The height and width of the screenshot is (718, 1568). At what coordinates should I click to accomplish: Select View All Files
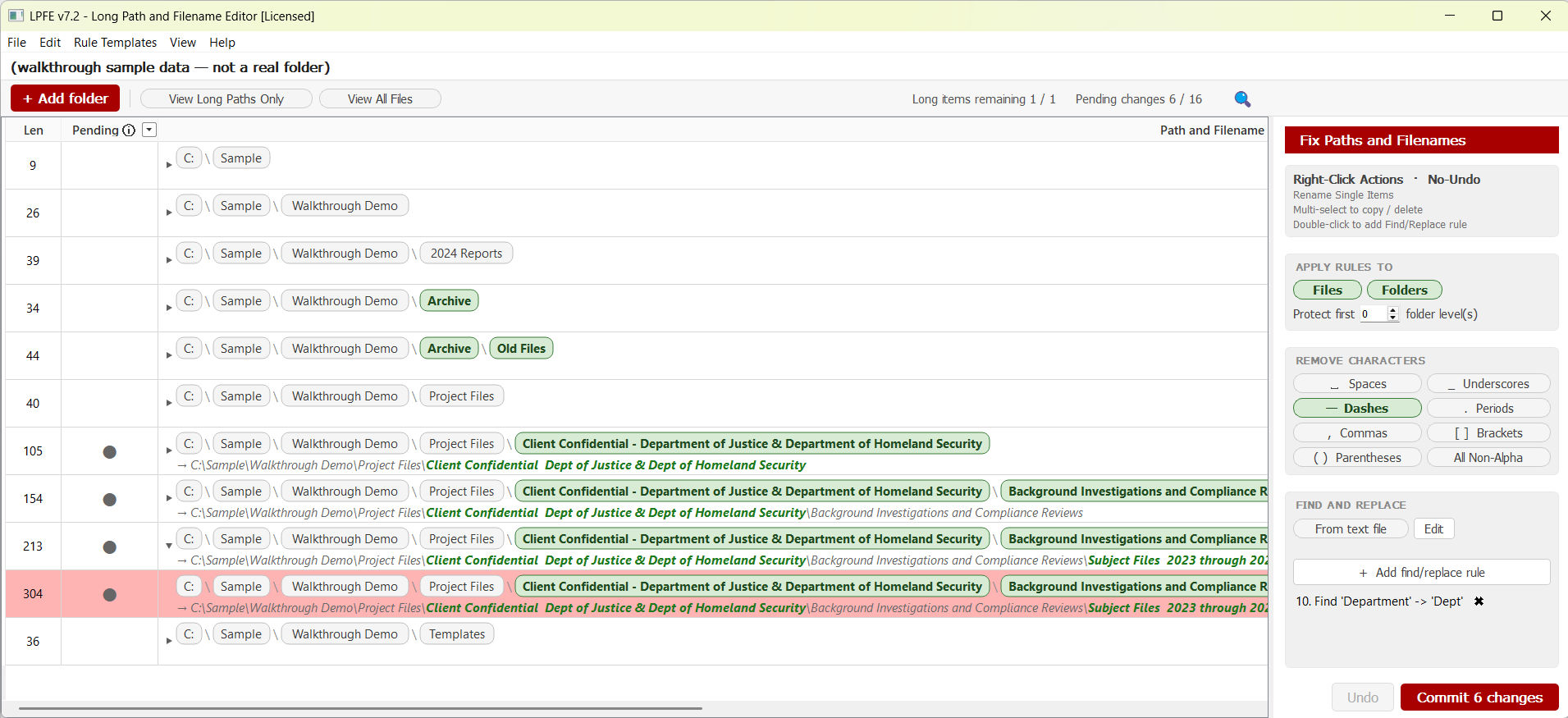380,99
